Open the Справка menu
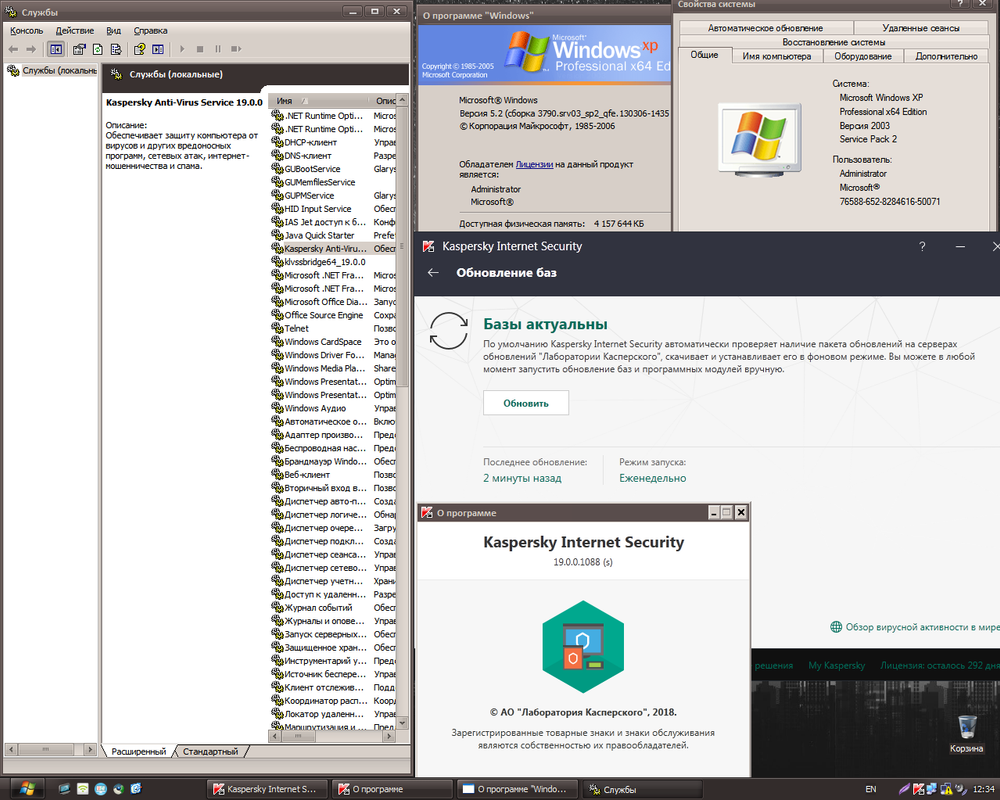Viewport: 1000px width, 800px height. coord(151,31)
